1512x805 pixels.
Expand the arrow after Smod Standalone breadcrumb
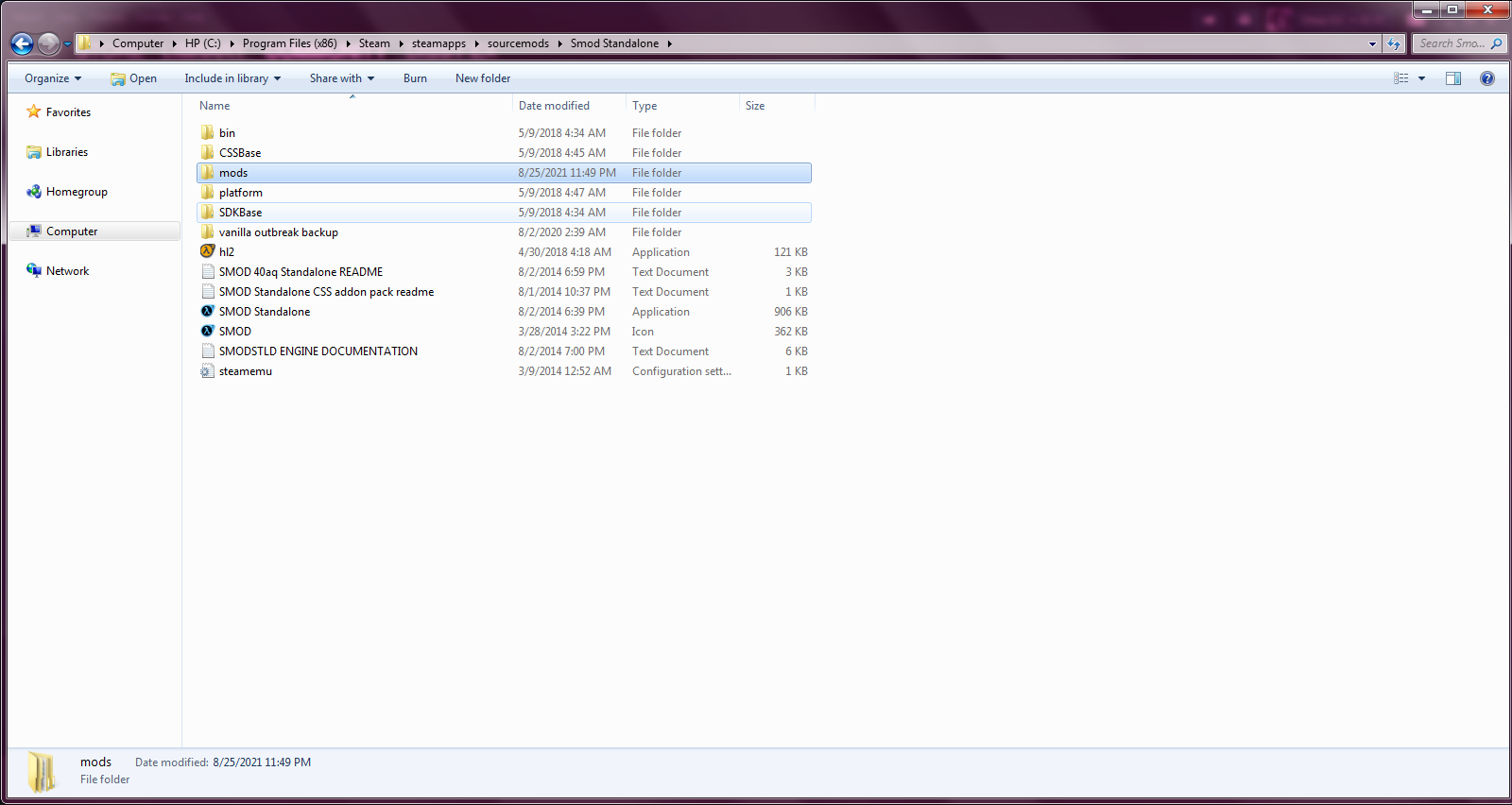[669, 43]
